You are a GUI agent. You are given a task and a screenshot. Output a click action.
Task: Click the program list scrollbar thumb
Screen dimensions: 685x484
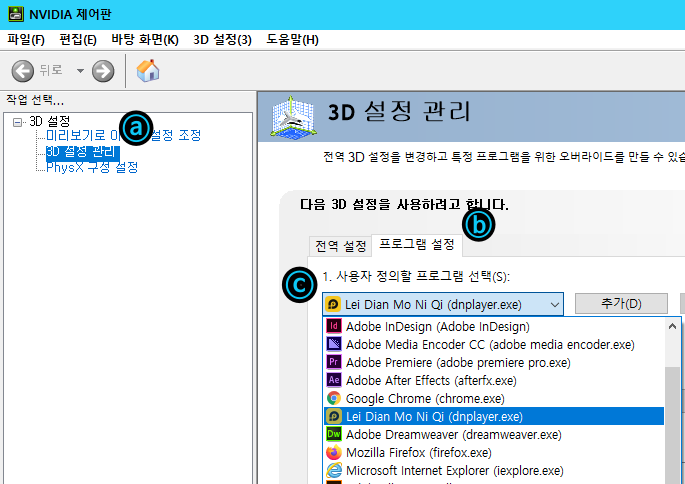[672, 425]
